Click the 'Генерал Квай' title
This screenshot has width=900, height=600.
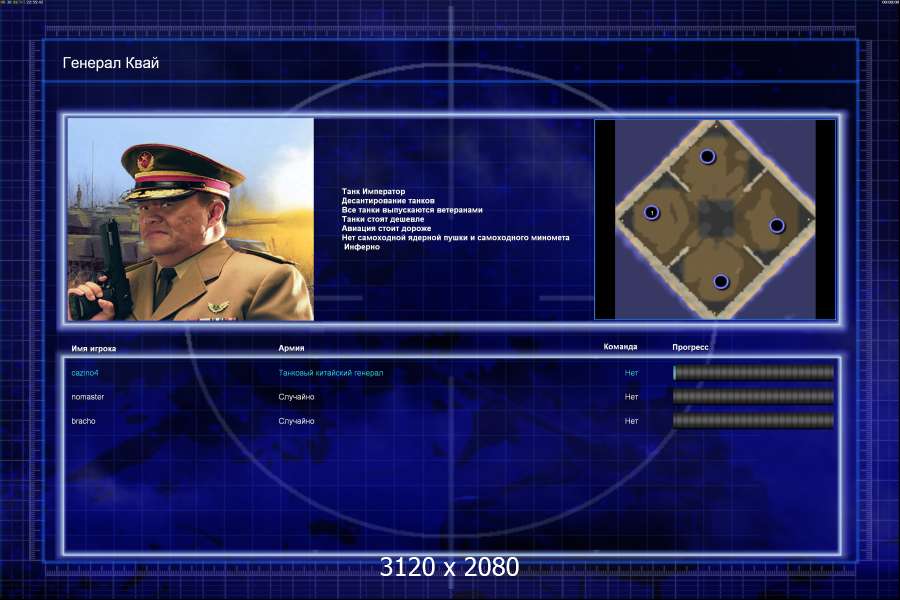[x=111, y=63]
